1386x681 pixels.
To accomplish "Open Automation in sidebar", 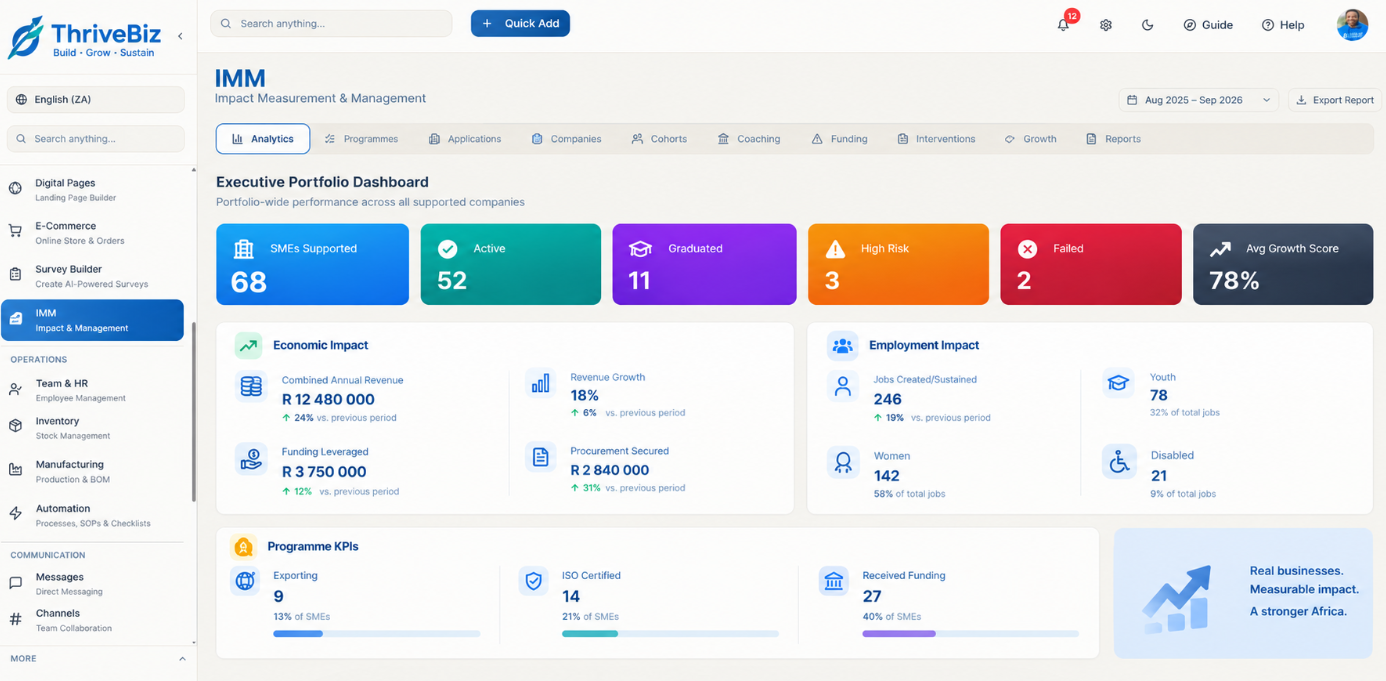I will pyautogui.click(x=93, y=515).
